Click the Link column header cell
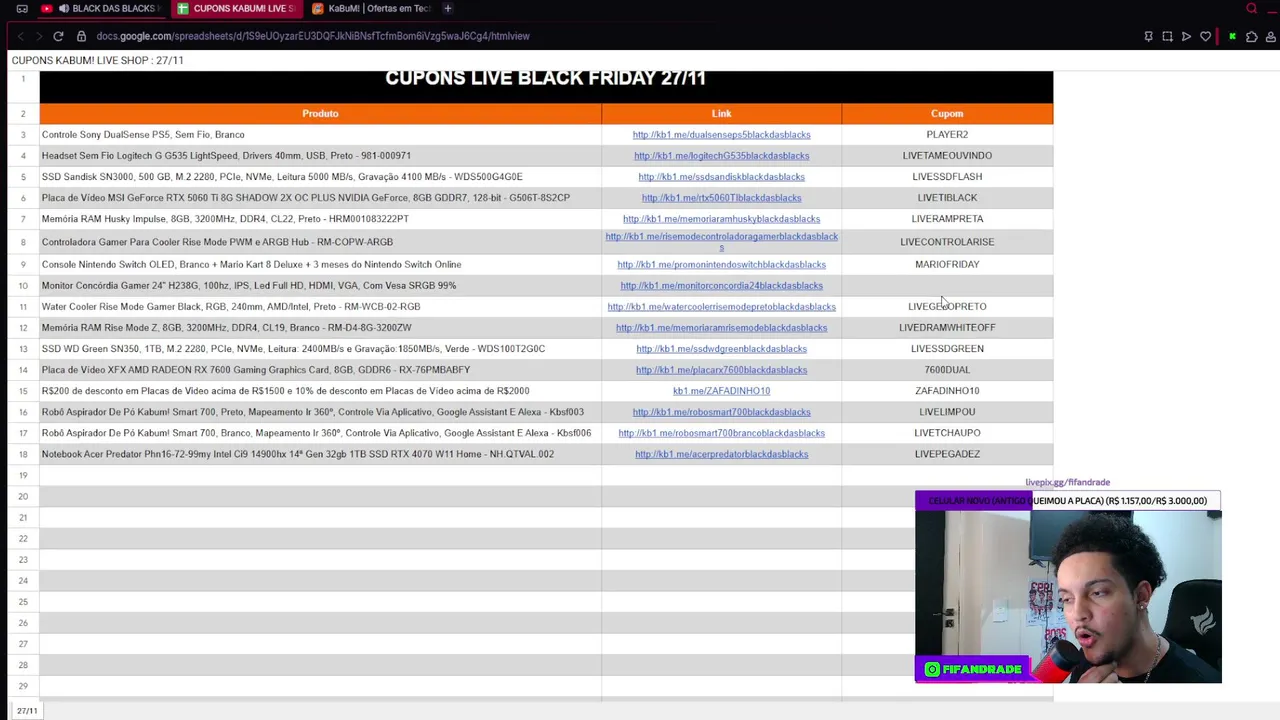The height and width of the screenshot is (720, 1280). click(721, 114)
